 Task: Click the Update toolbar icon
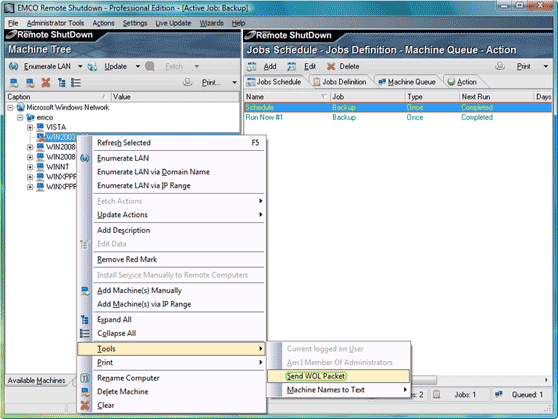coord(93,67)
